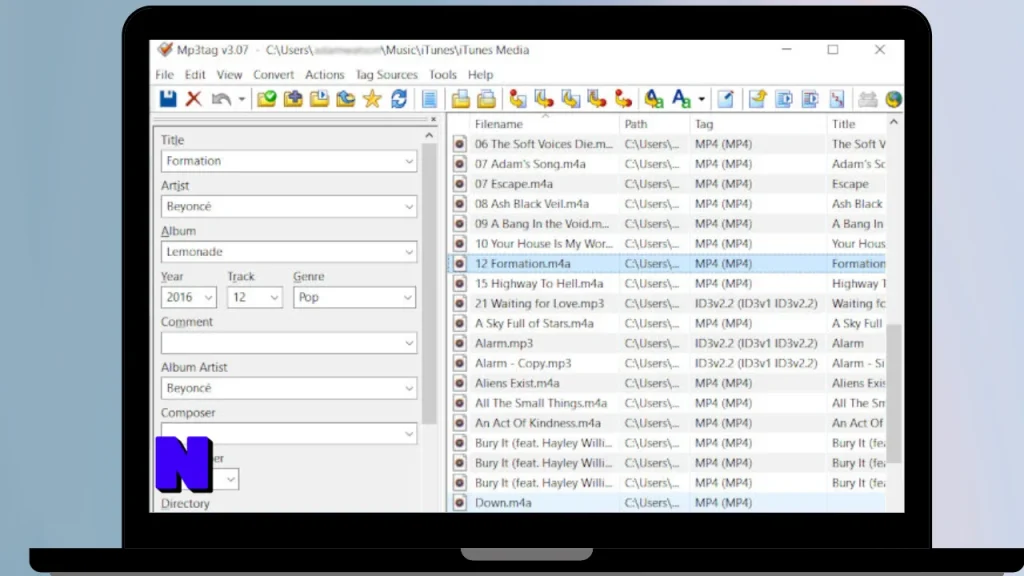This screenshot has height=576, width=1024.
Task: Click the folder with green checkmark icon
Action: point(266,99)
